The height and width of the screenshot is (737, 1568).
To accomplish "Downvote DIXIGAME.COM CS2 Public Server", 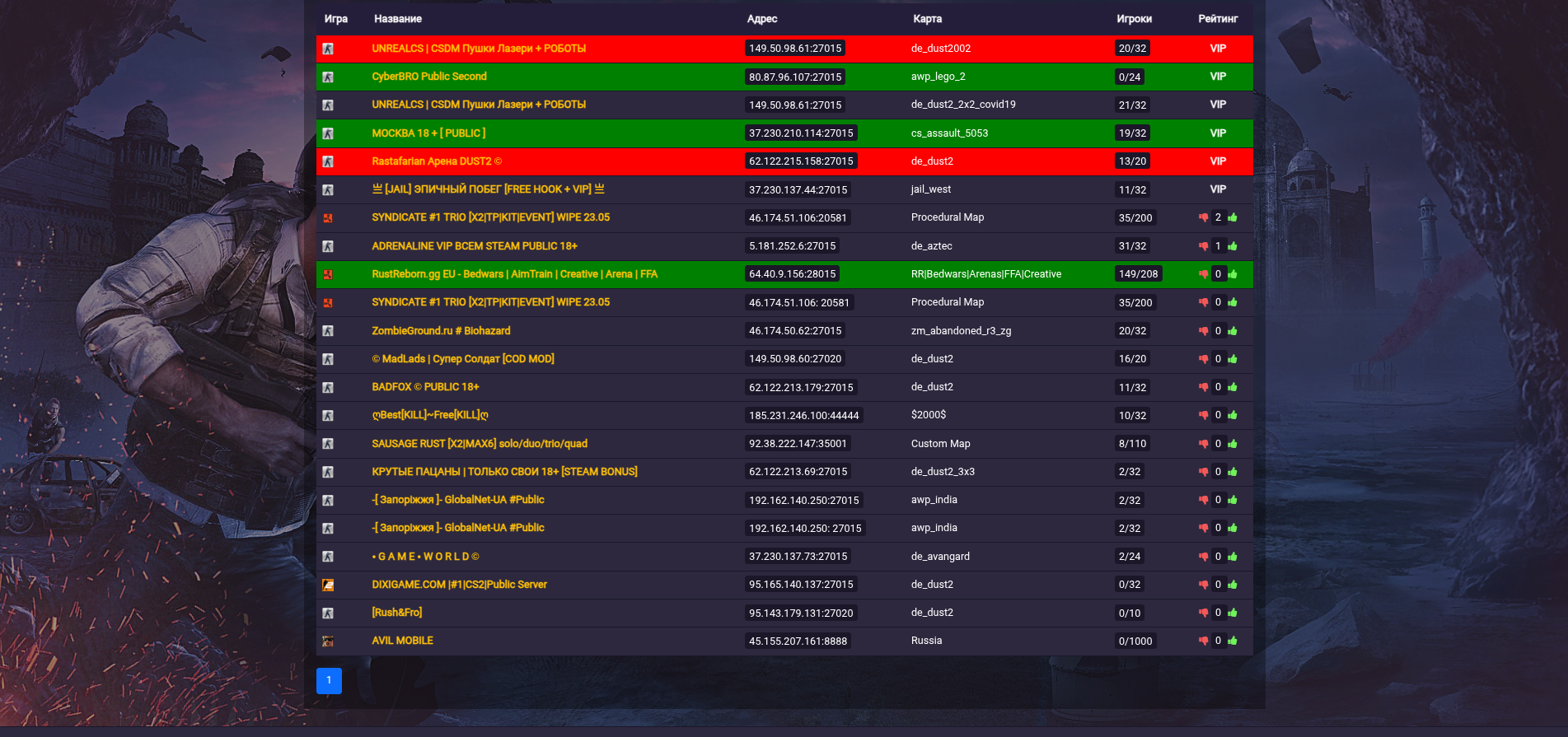I will [1204, 585].
